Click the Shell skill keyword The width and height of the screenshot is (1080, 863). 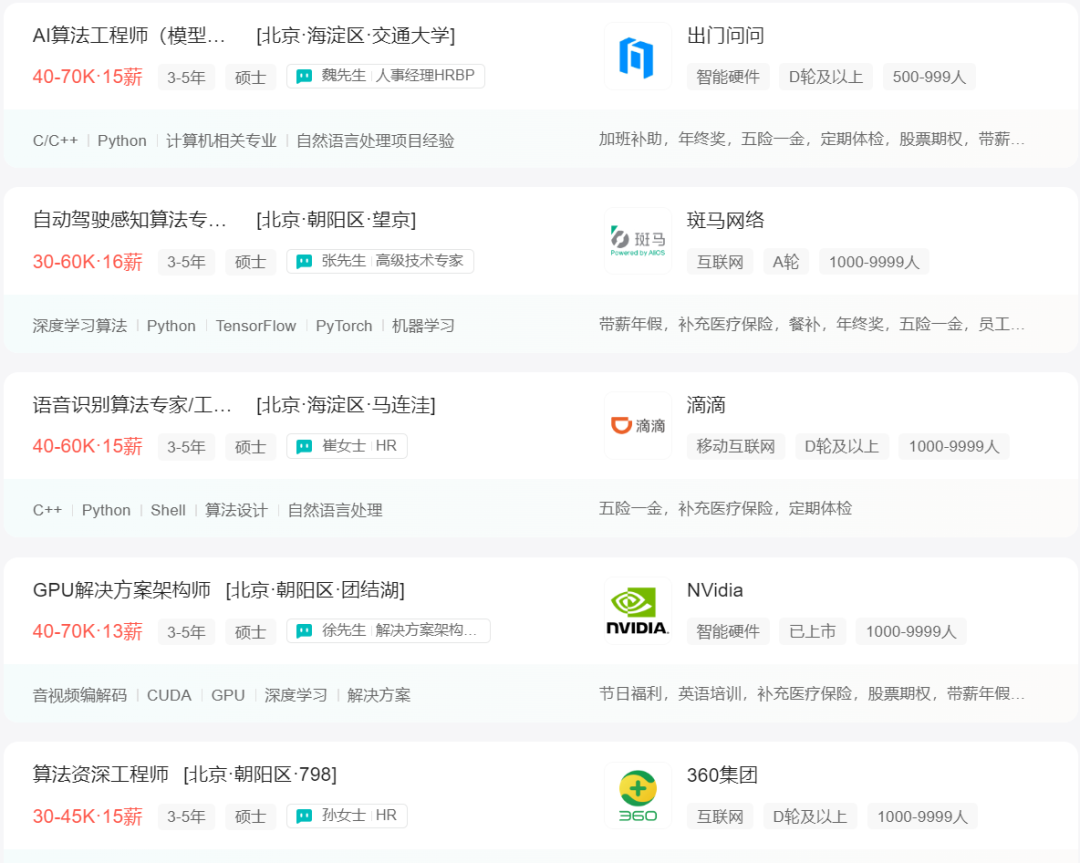(x=168, y=510)
